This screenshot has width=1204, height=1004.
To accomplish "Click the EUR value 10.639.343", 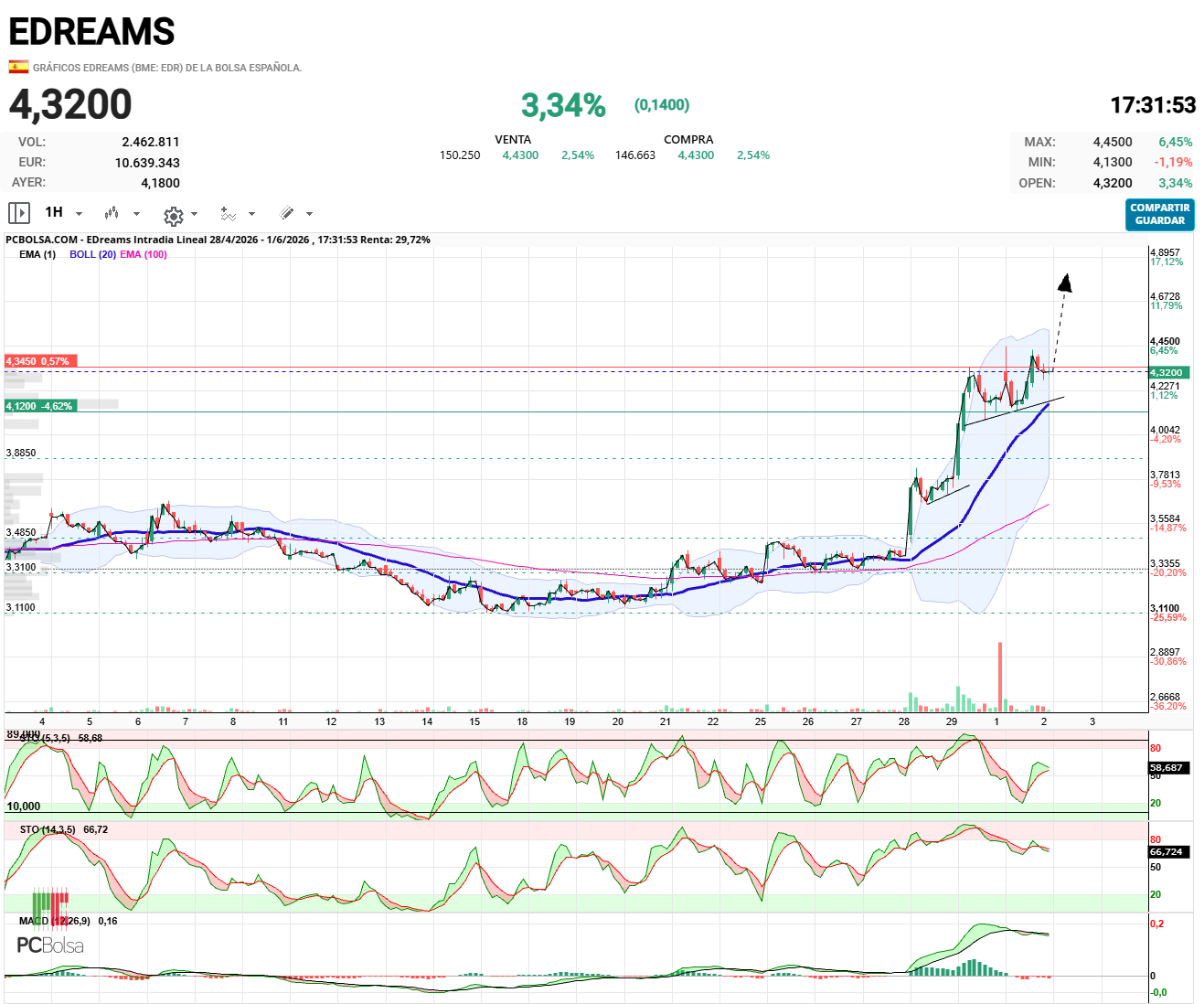I will [147, 163].
